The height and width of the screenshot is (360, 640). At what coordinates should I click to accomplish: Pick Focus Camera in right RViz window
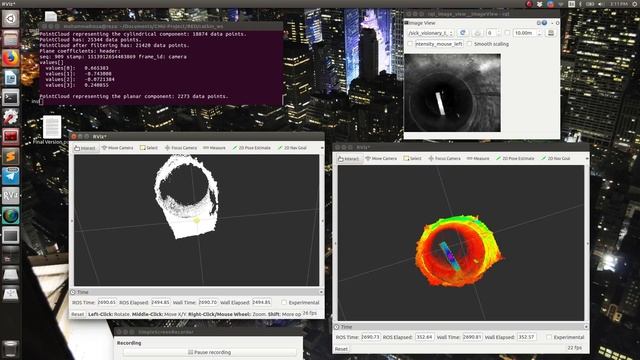444,158
